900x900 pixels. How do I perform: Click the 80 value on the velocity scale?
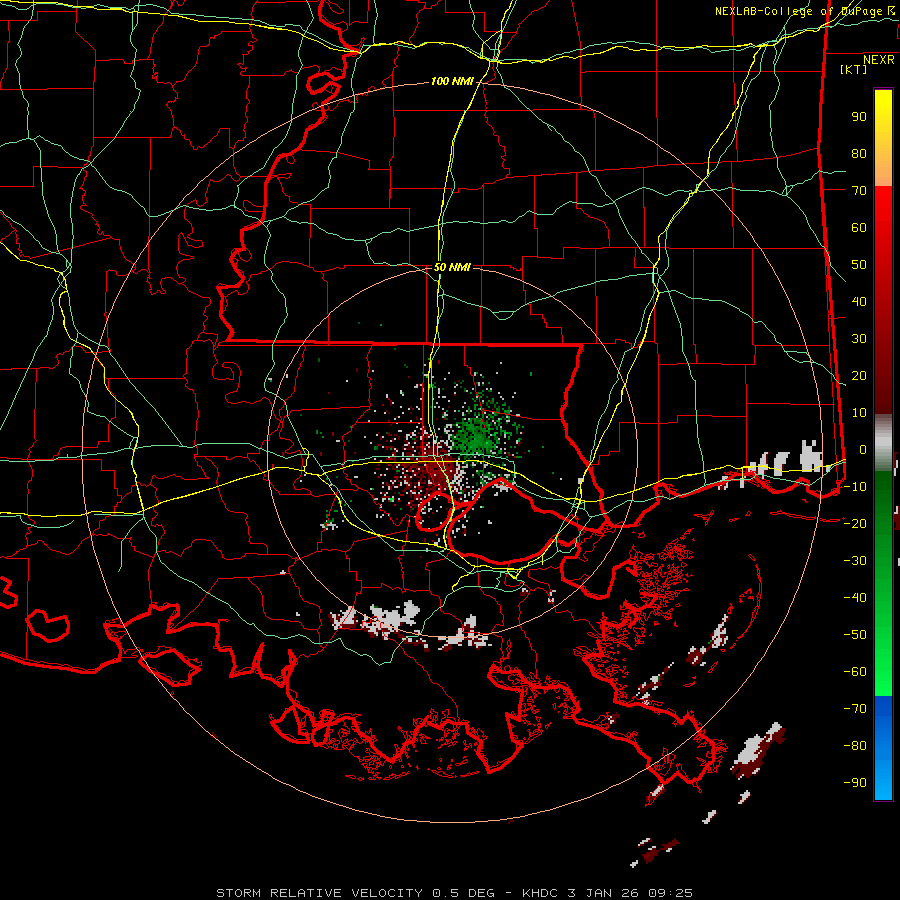point(859,154)
